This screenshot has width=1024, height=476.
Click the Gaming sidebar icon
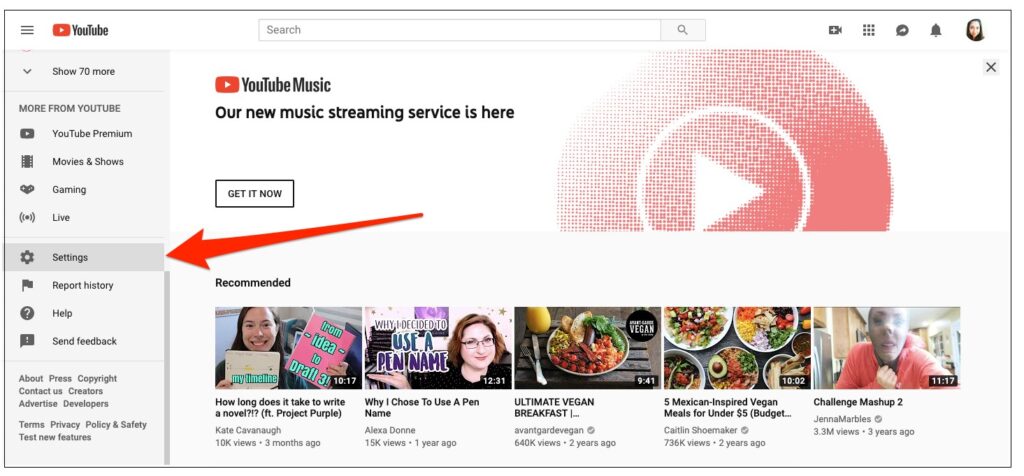click(27, 189)
